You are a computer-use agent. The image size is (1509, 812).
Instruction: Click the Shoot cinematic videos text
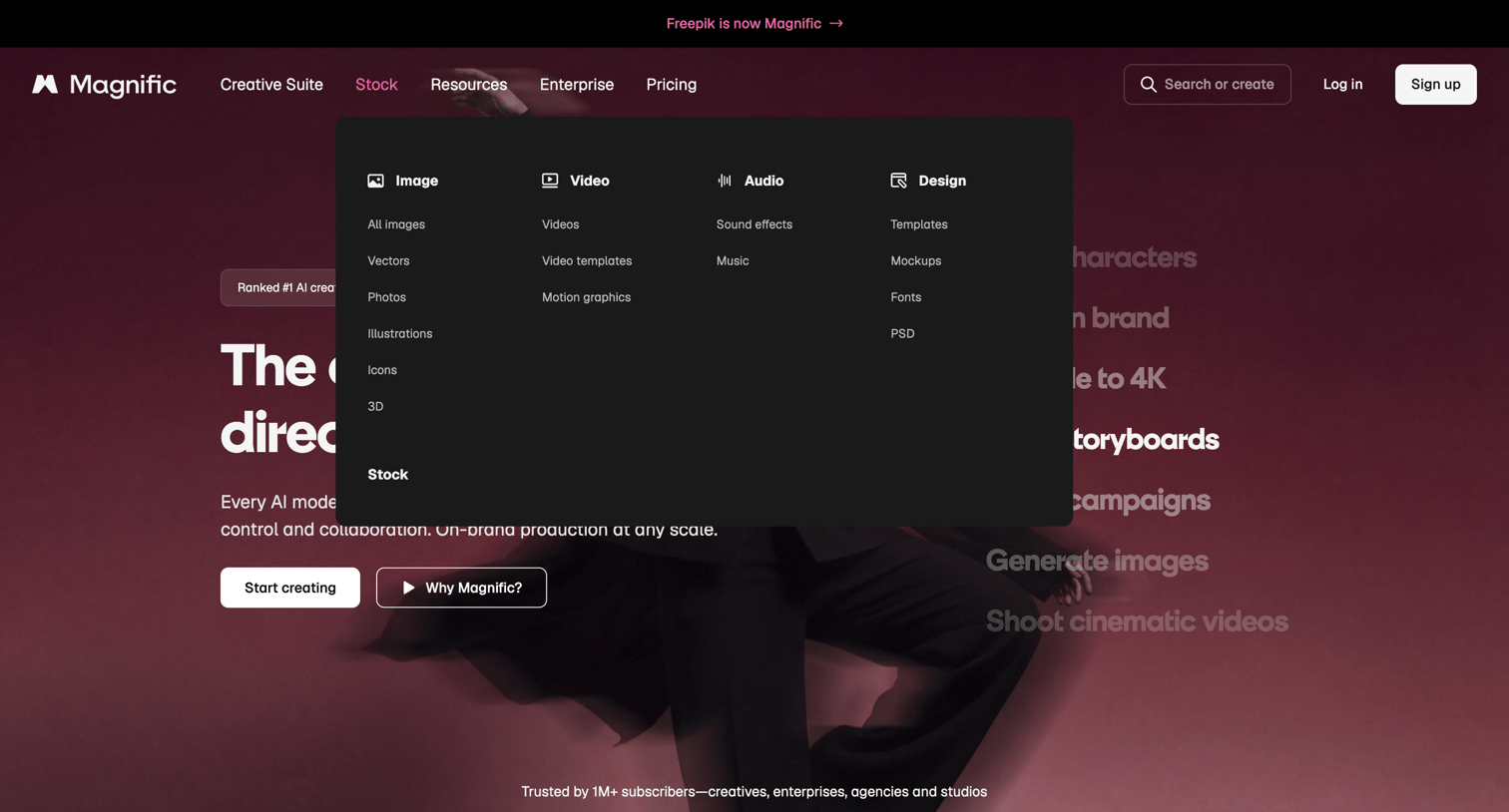[1137, 621]
